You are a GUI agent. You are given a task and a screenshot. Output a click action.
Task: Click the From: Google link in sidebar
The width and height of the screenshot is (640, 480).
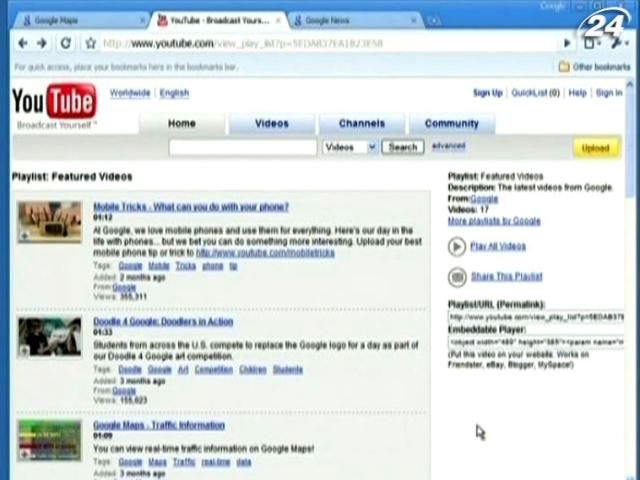[x=484, y=199]
